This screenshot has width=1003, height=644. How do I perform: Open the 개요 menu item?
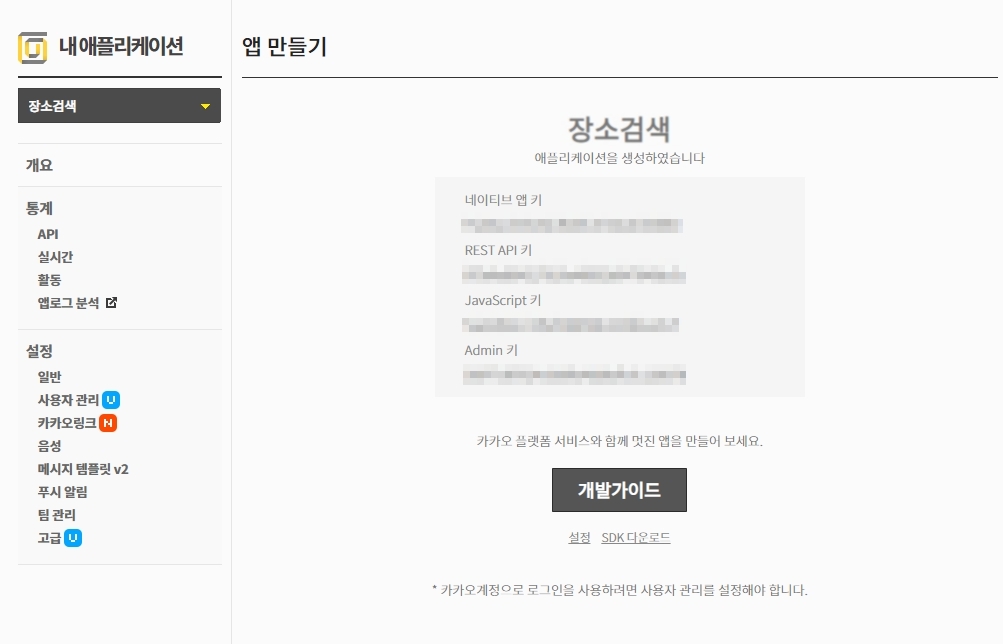point(39,165)
